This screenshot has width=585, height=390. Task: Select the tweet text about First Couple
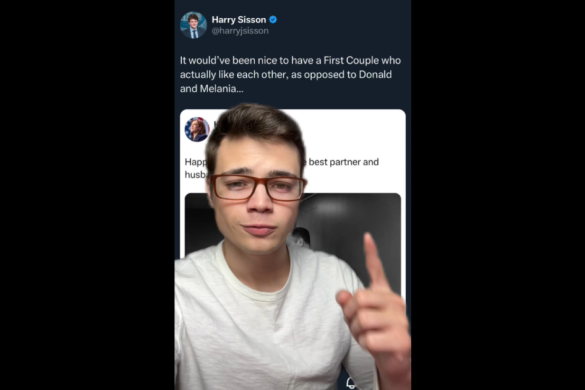click(290, 75)
